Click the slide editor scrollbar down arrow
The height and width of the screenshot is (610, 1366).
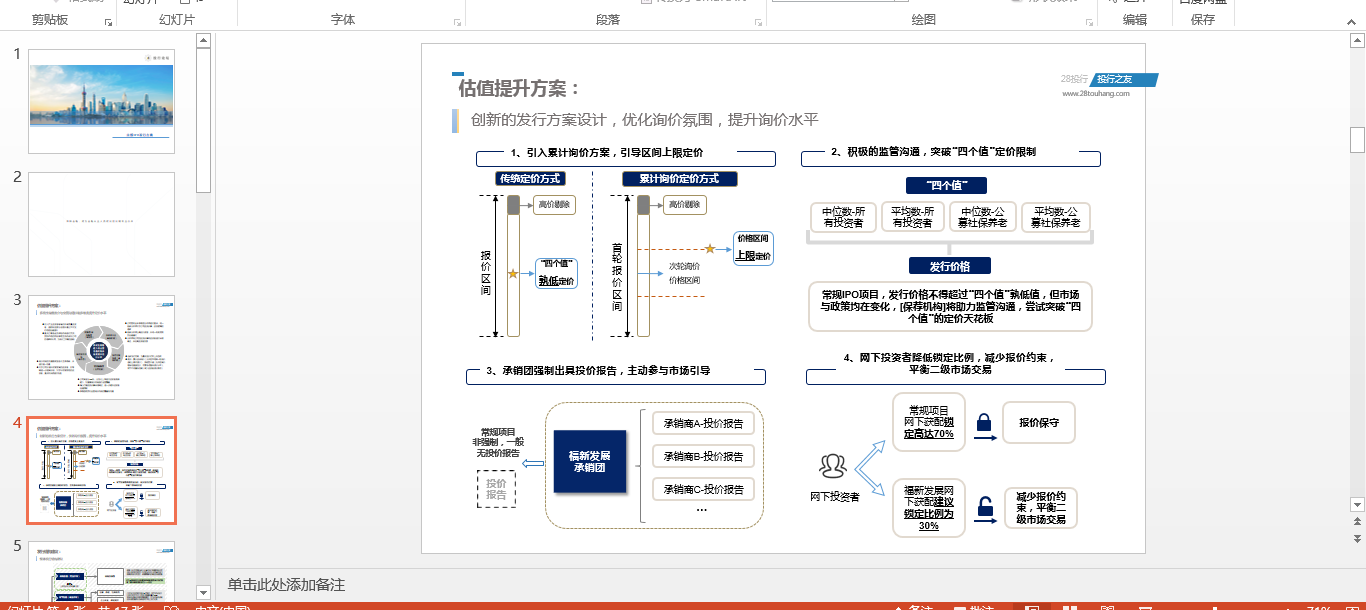1357,506
